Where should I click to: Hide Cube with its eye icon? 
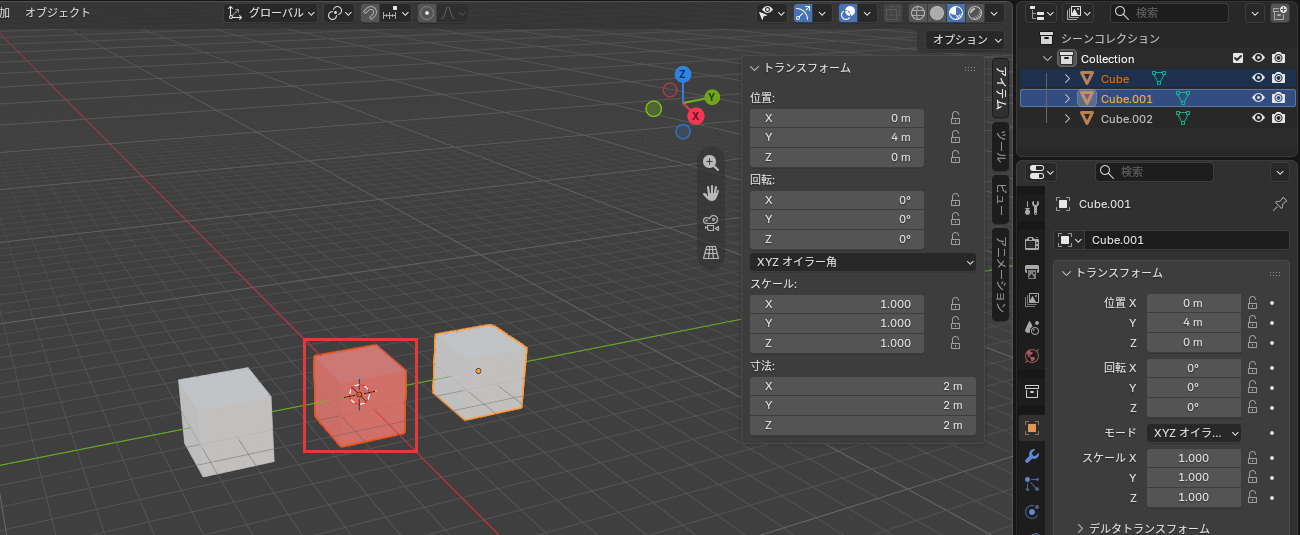point(1259,78)
